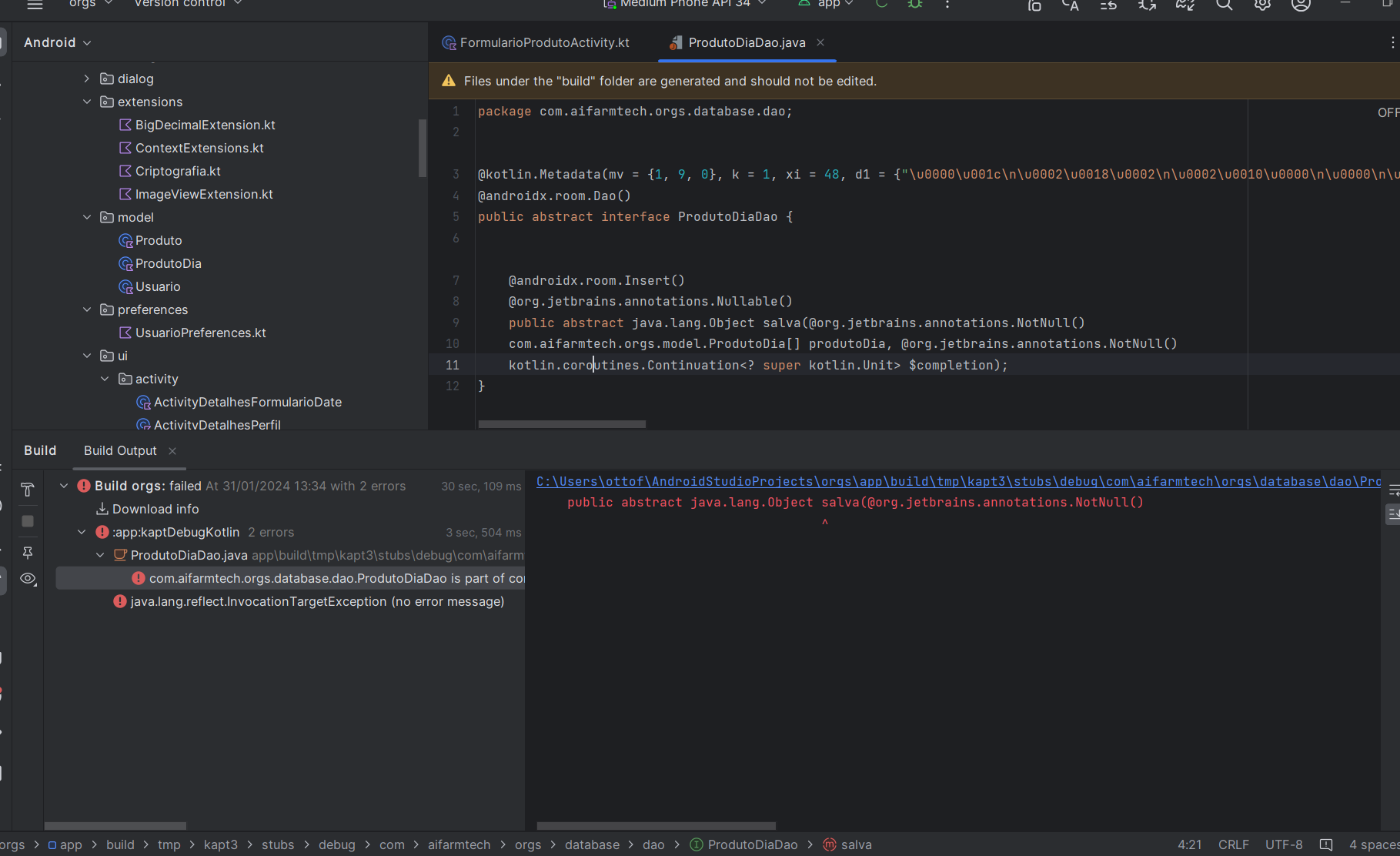Change the CRLF line separator setting

pos(1233,844)
